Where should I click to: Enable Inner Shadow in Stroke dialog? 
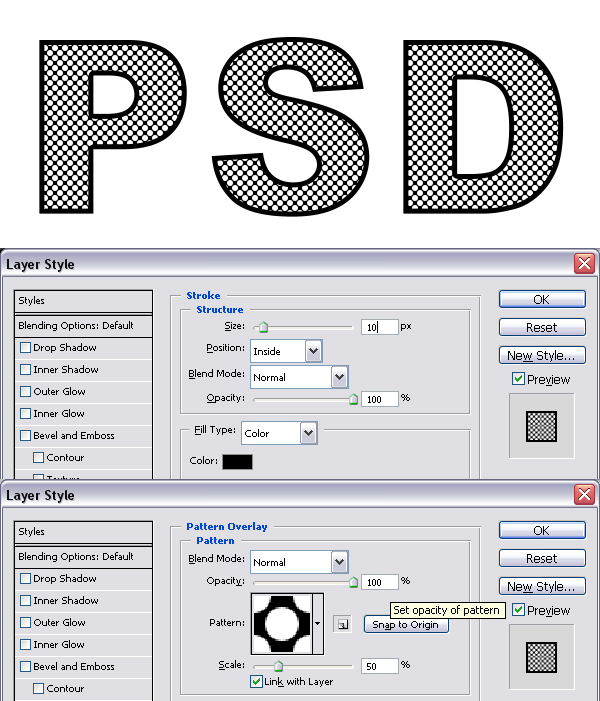25,369
